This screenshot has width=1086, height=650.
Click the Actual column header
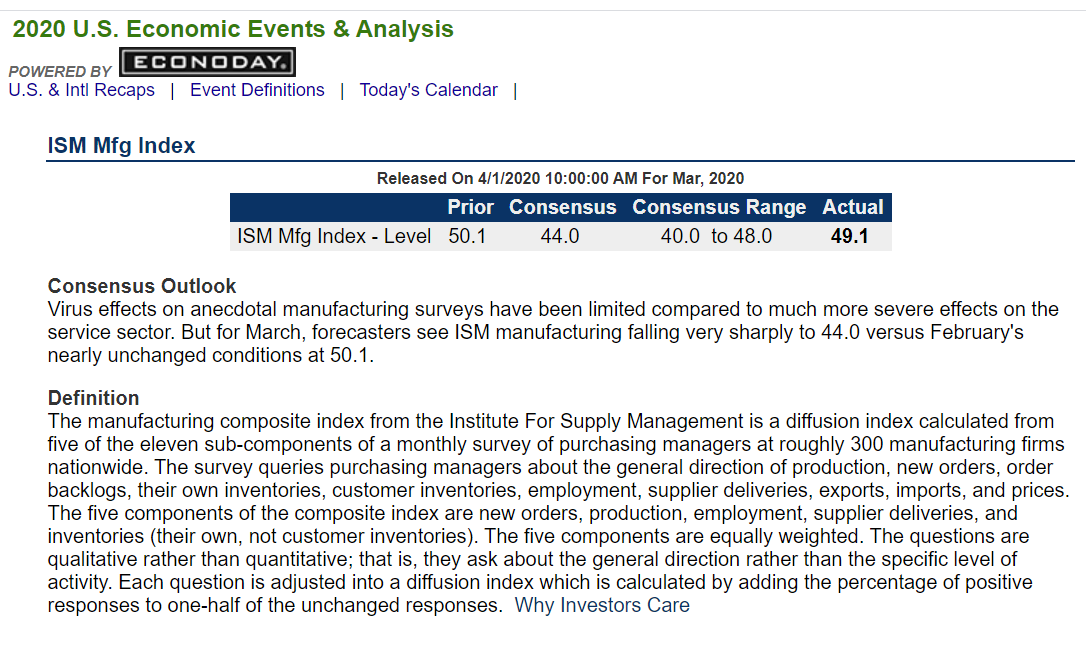853,207
